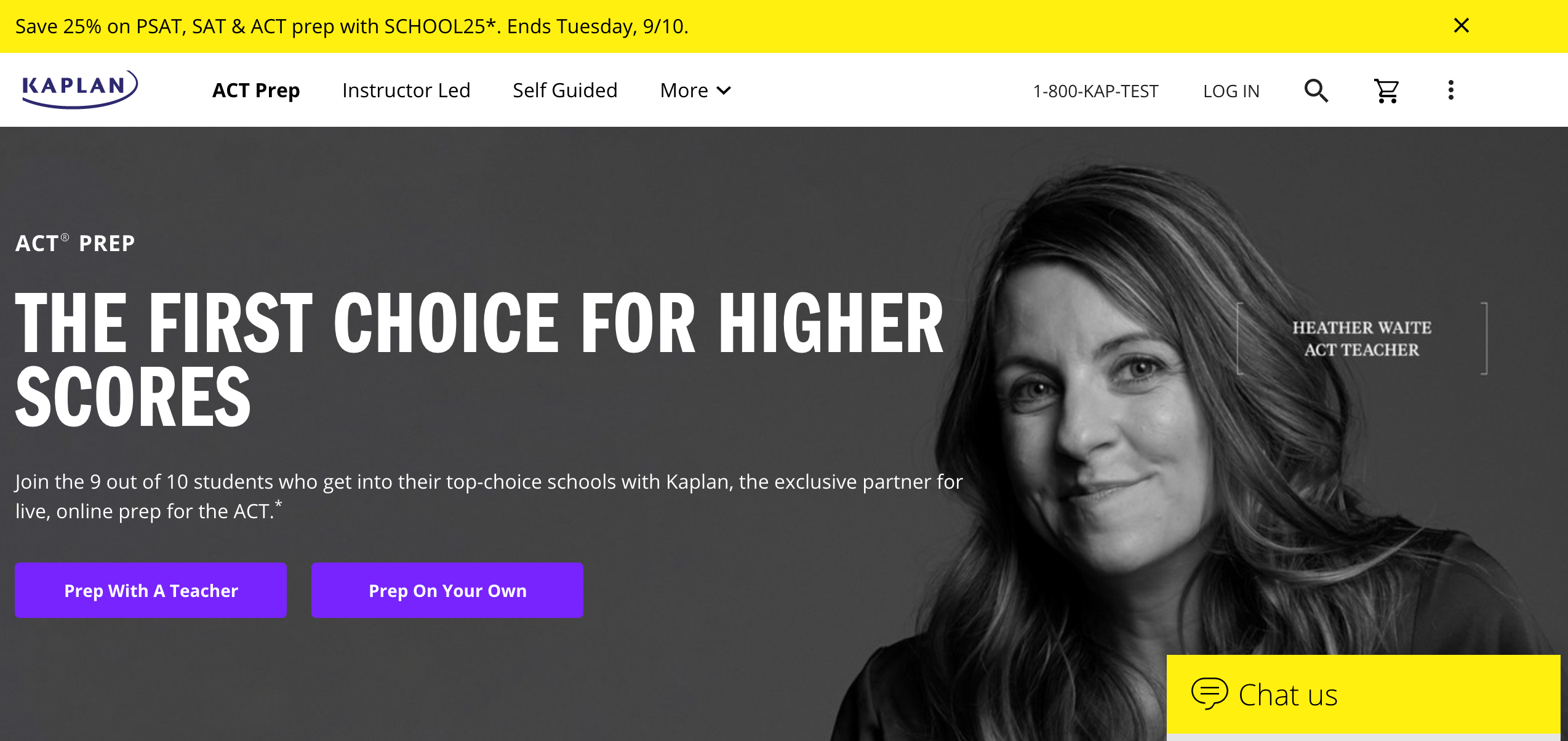1568x741 pixels.
Task: Click the SCHOOL25 promo banner text
Action: (351, 26)
